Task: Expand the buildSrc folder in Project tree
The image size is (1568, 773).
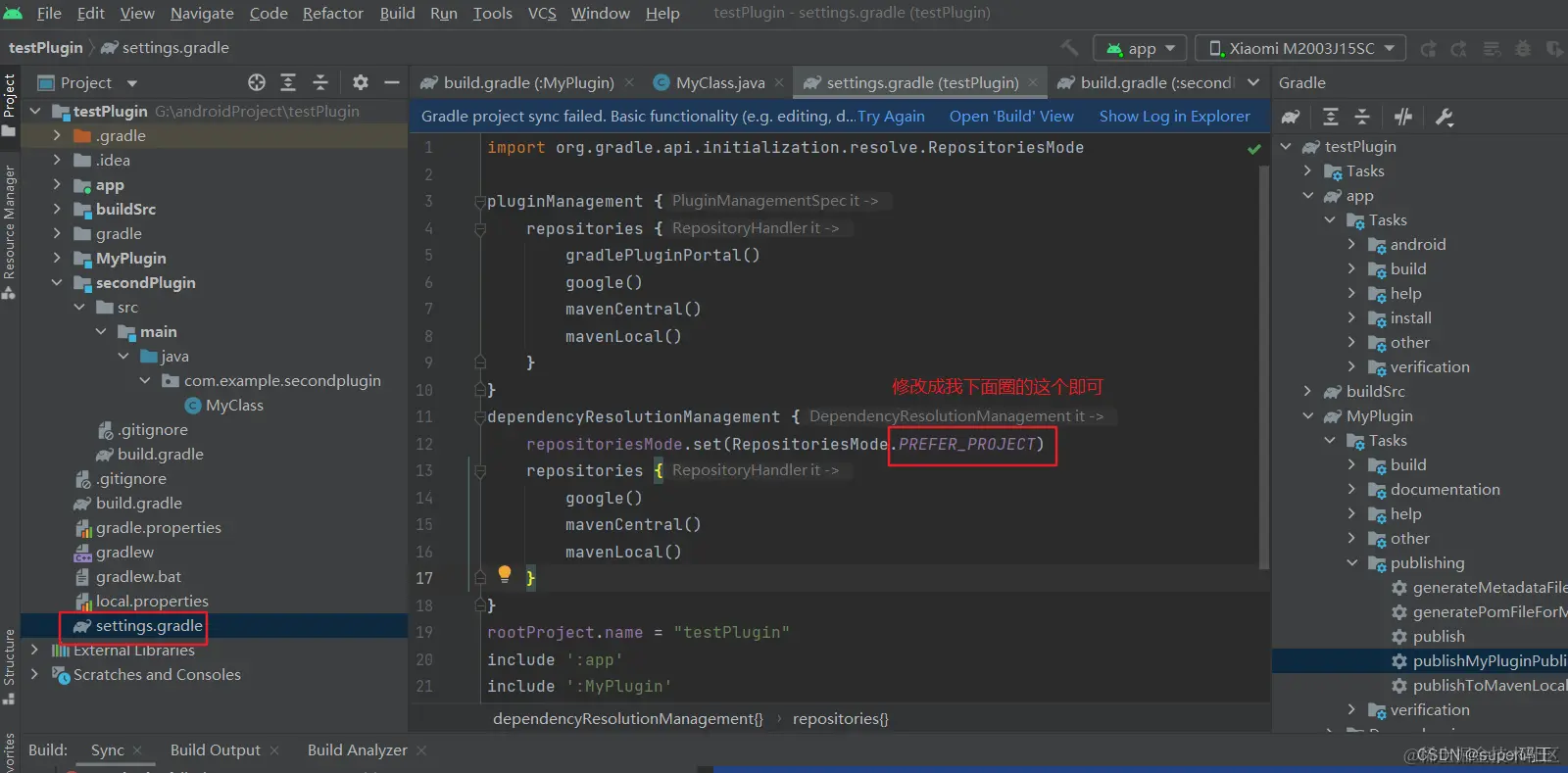Action: pyautogui.click(x=57, y=209)
